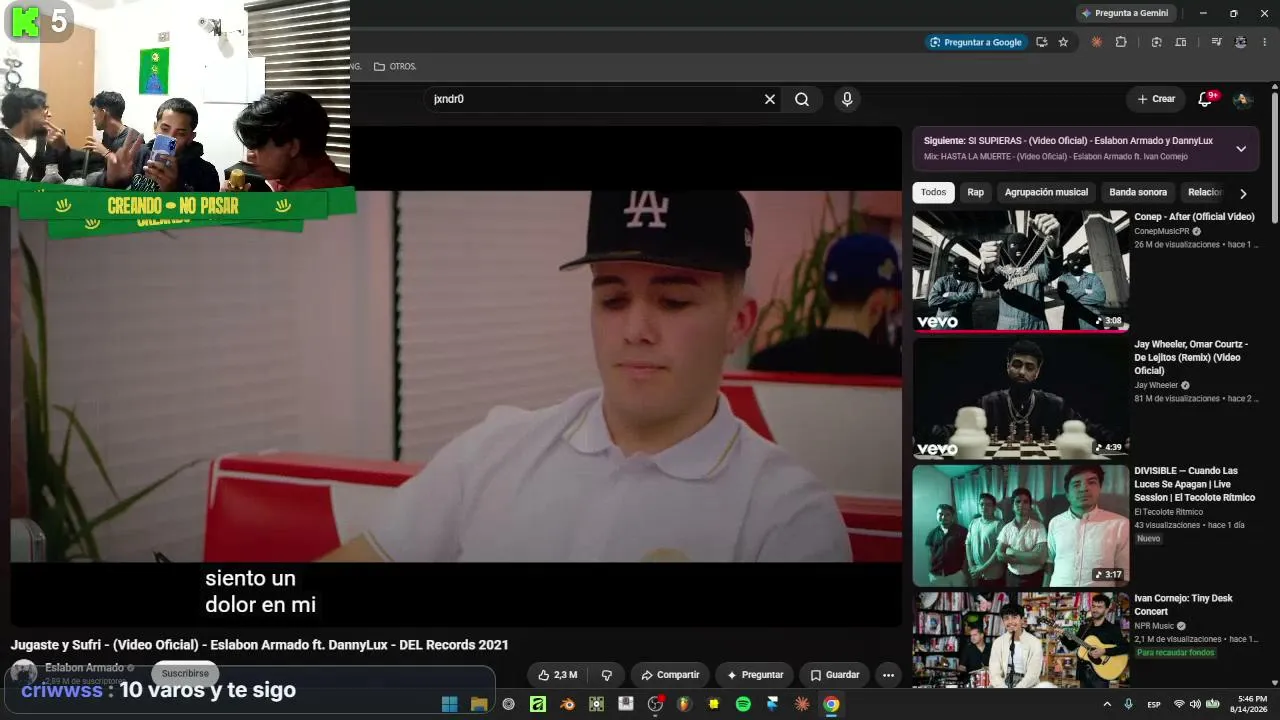Viewport: 1280px width, 720px height.
Task: Subscribe using the Suscribirse button
Action: [x=185, y=673]
